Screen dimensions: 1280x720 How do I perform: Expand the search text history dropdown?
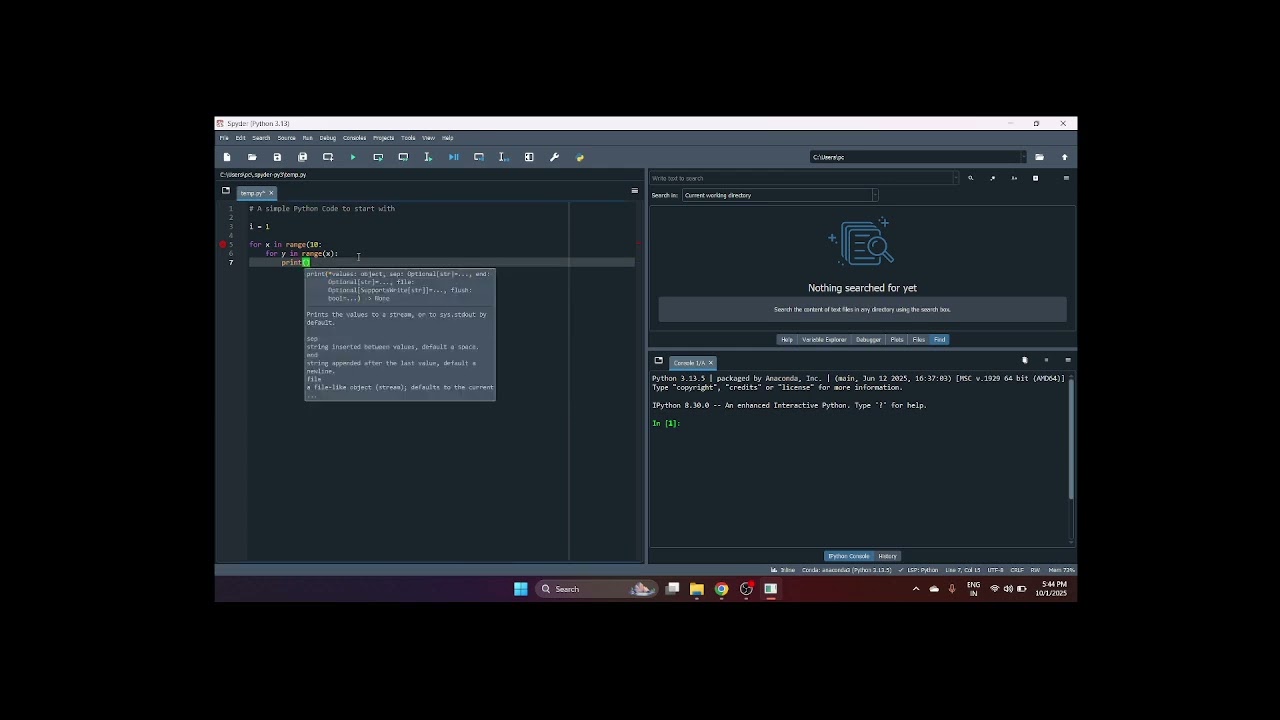(x=956, y=178)
